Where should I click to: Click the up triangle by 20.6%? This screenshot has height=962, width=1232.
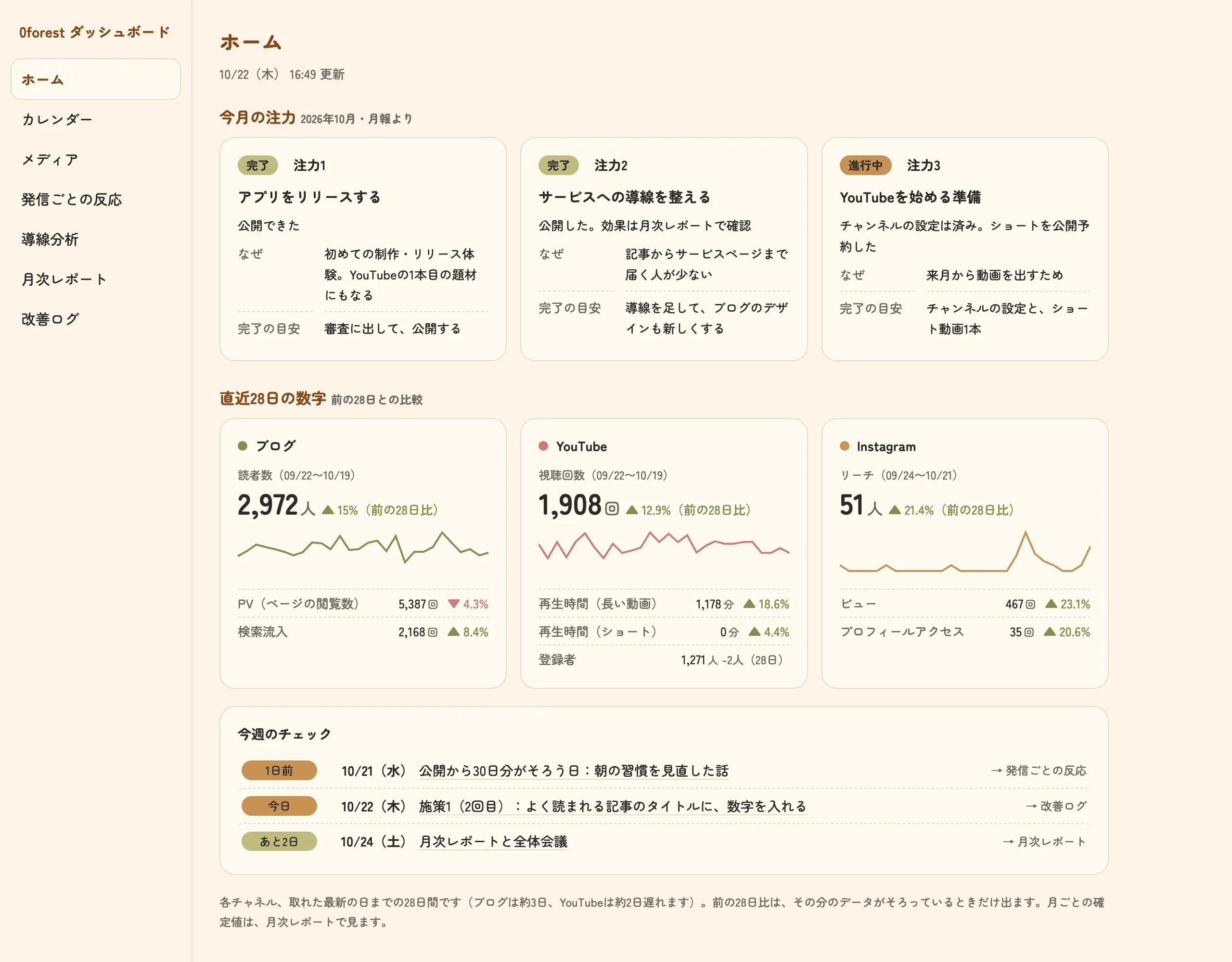[1050, 632]
